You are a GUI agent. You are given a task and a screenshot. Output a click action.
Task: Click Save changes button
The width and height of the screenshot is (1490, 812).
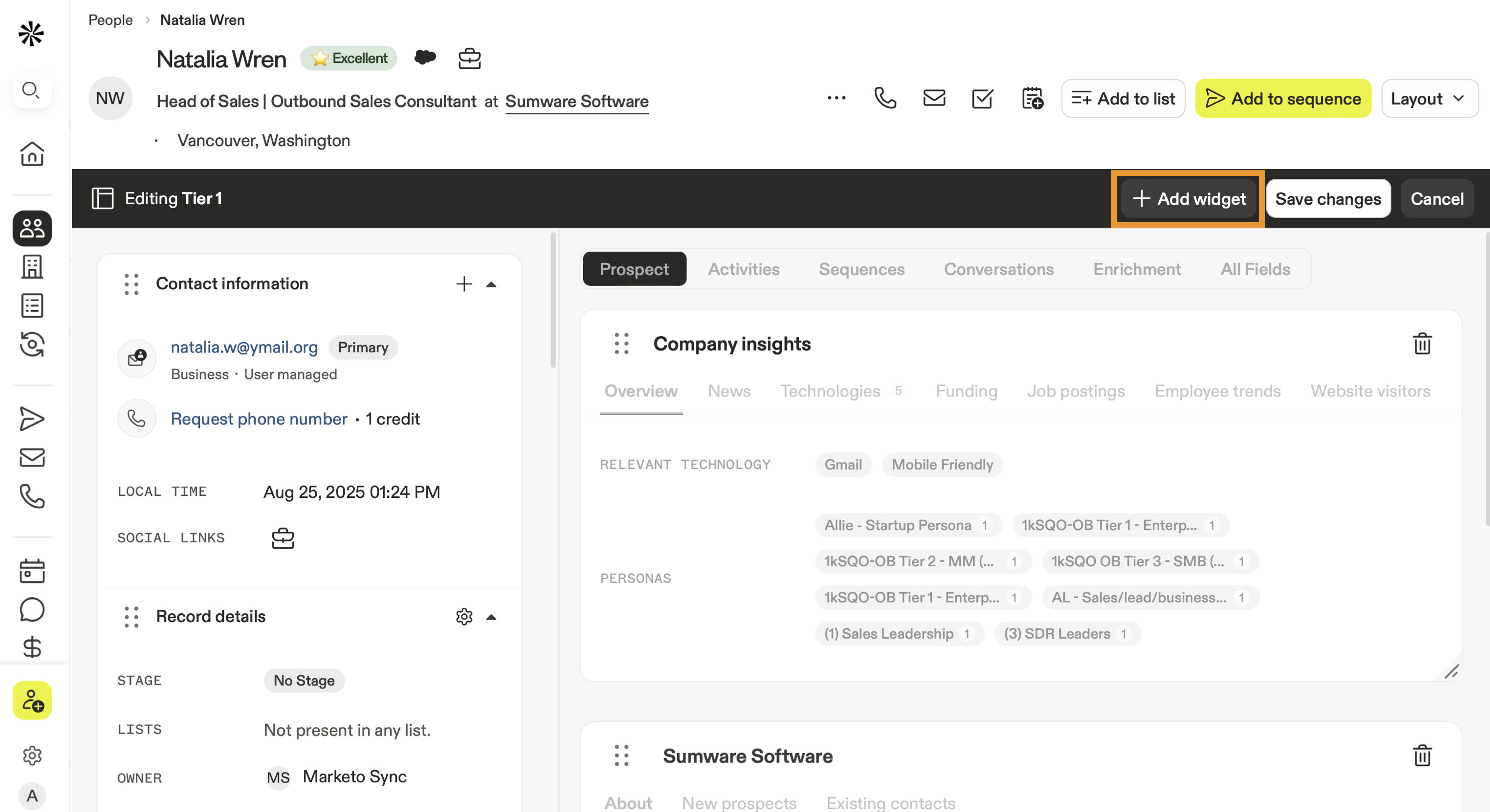tap(1328, 199)
